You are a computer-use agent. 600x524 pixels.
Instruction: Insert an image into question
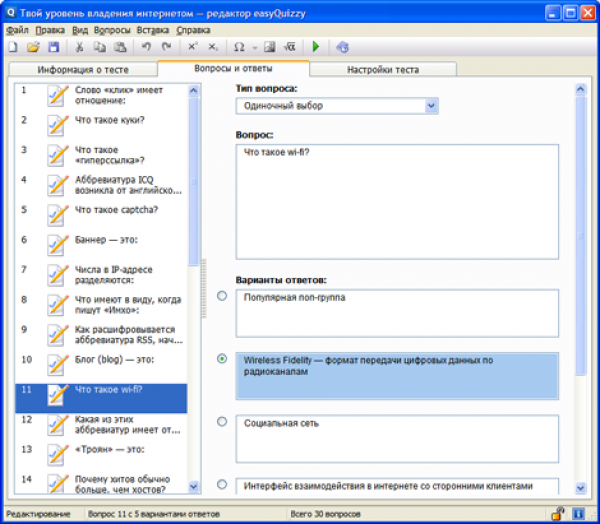click(x=270, y=47)
